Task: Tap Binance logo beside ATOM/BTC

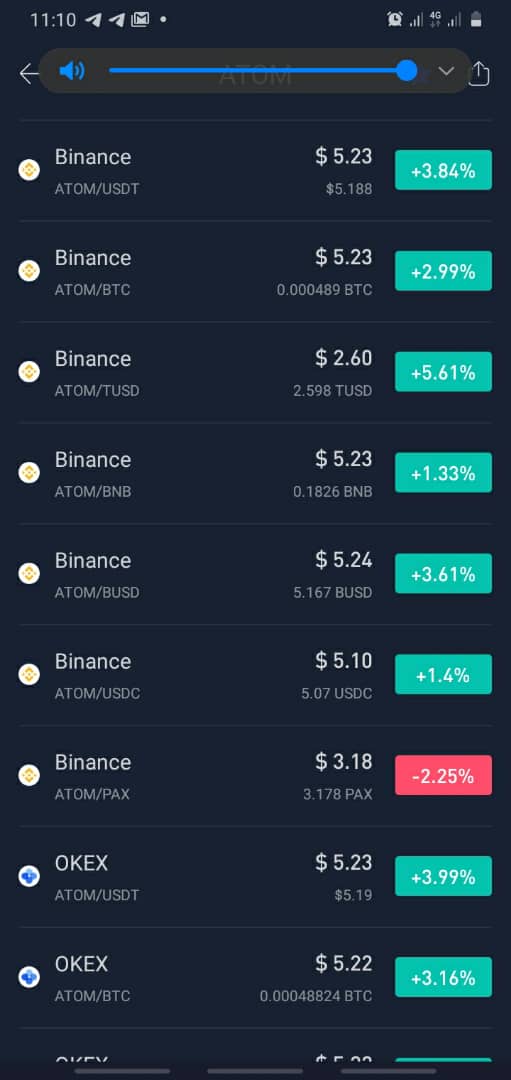Action: [x=29, y=271]
